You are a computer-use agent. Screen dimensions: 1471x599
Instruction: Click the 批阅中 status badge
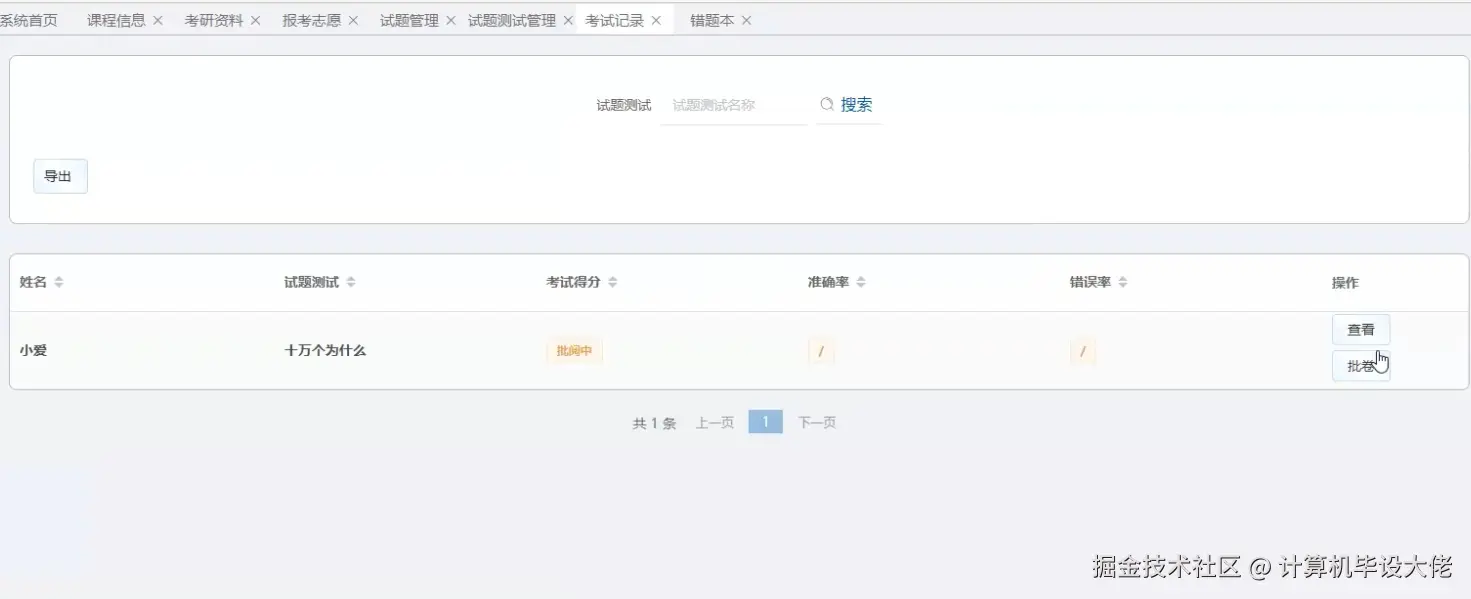574,350
